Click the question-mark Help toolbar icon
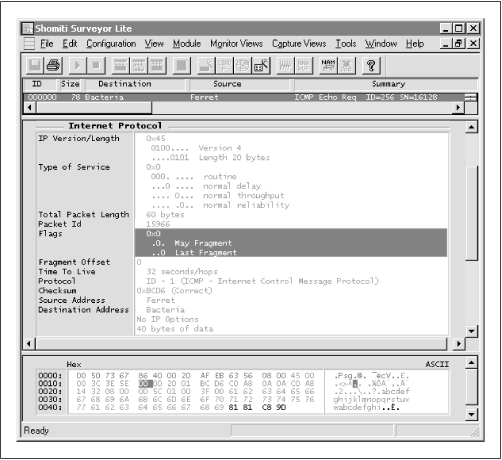Viewport: 502px width, 460px height. click(x=371, y=65)
